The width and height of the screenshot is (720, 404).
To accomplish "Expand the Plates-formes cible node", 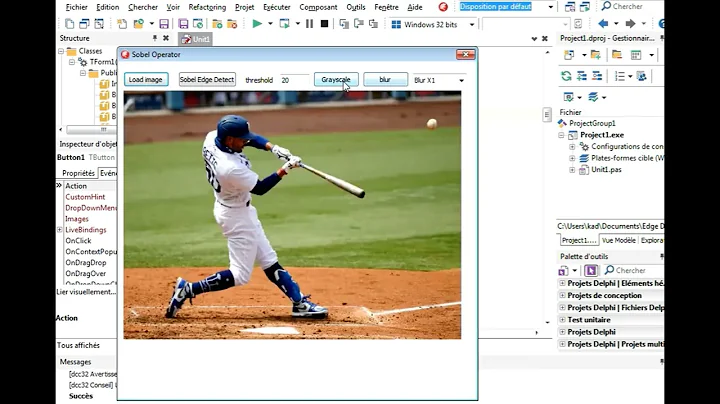I will 572,158.
